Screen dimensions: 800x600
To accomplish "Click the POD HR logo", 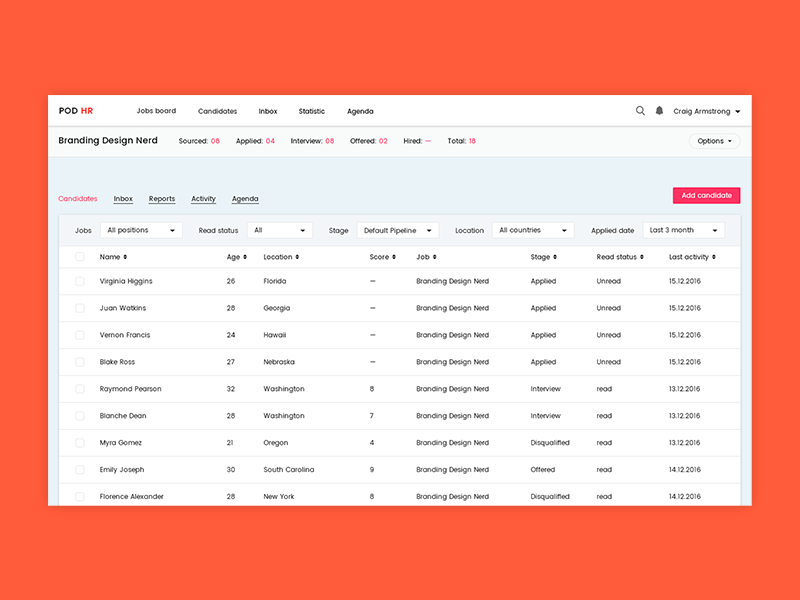I will [76, 111].
